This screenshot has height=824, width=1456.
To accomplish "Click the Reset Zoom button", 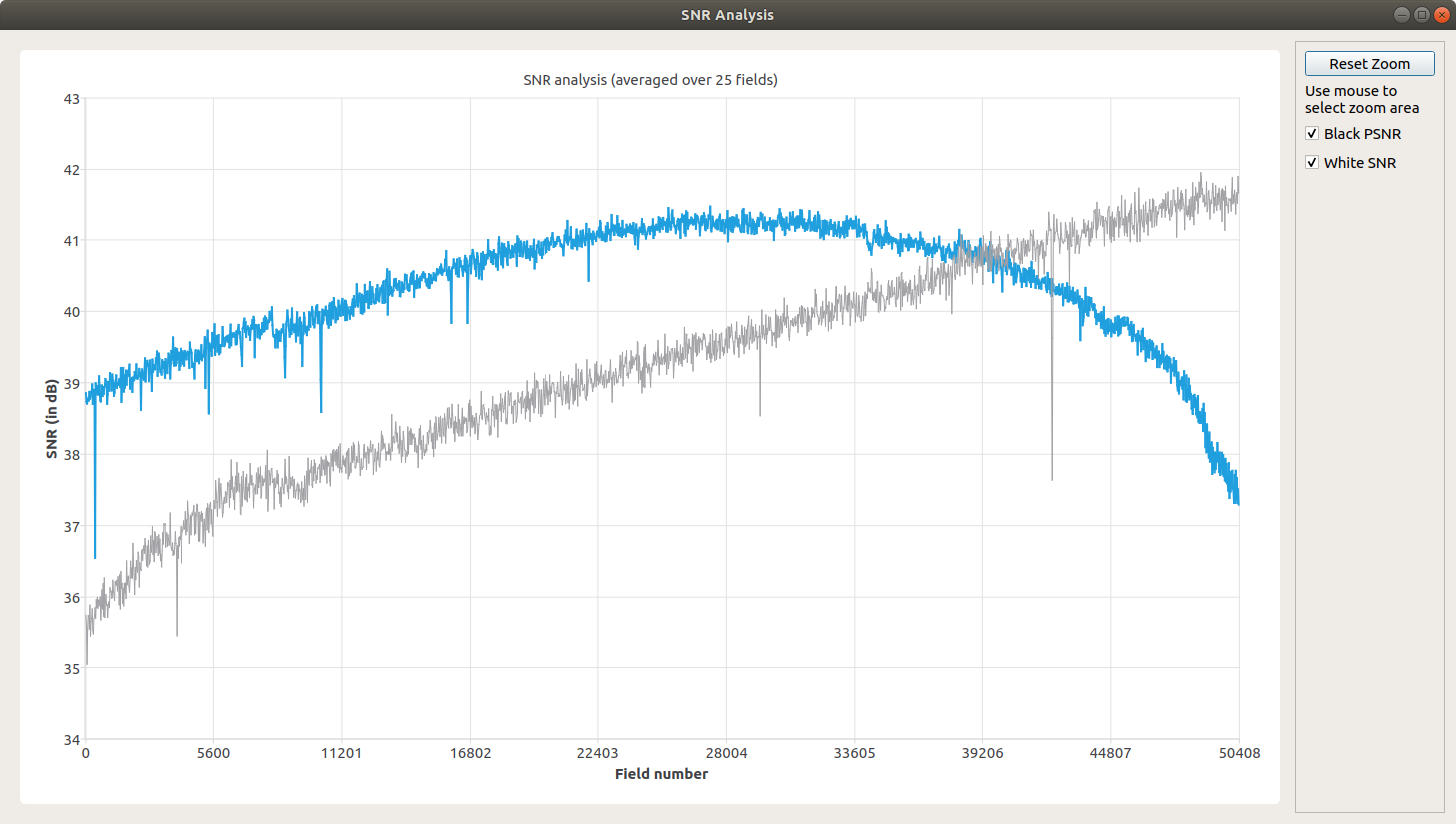I will click(x=1369, y=63).
